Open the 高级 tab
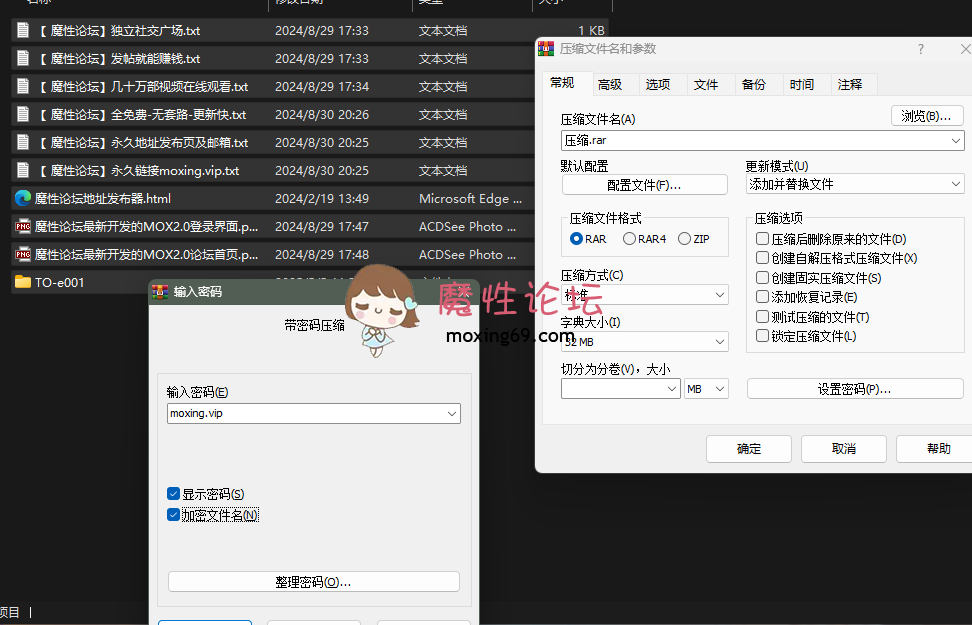972x625 pixels. pyautogui.click(x=610, y=84)
